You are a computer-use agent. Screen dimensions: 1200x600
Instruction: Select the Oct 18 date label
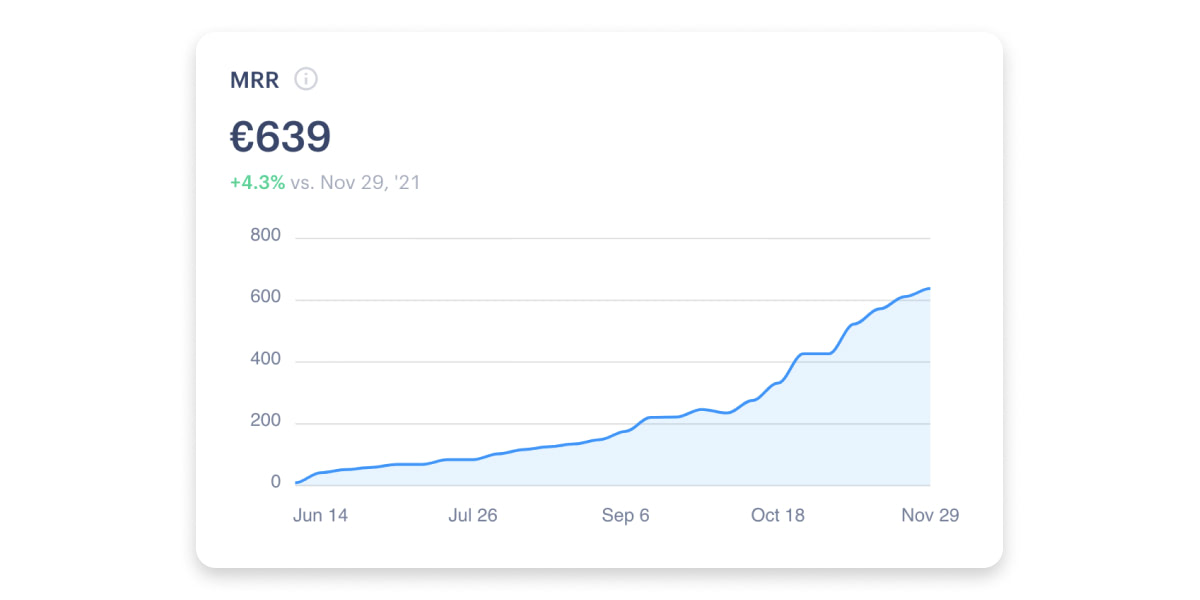tap(778, 515)
